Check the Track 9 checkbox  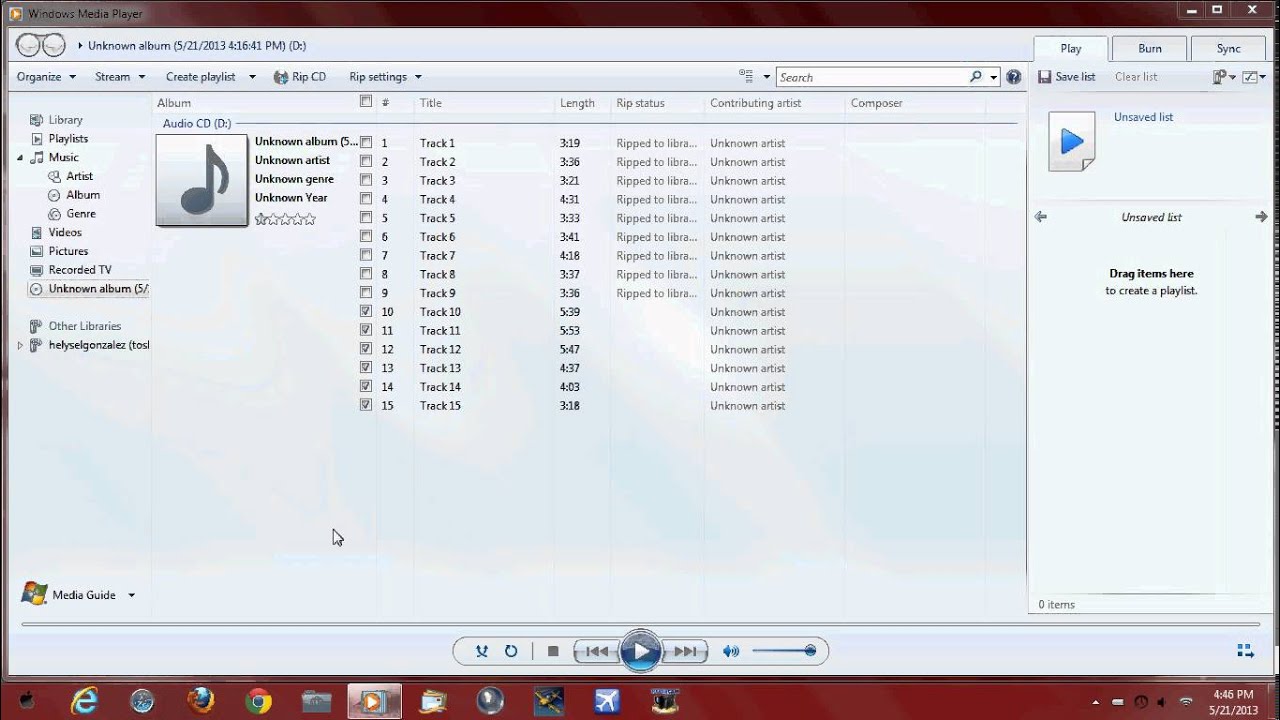[366, 292]
